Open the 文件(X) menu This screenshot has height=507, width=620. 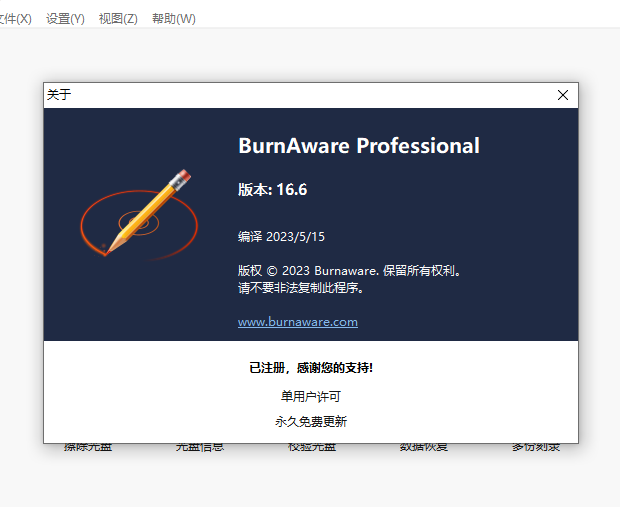tap(15, 19)
